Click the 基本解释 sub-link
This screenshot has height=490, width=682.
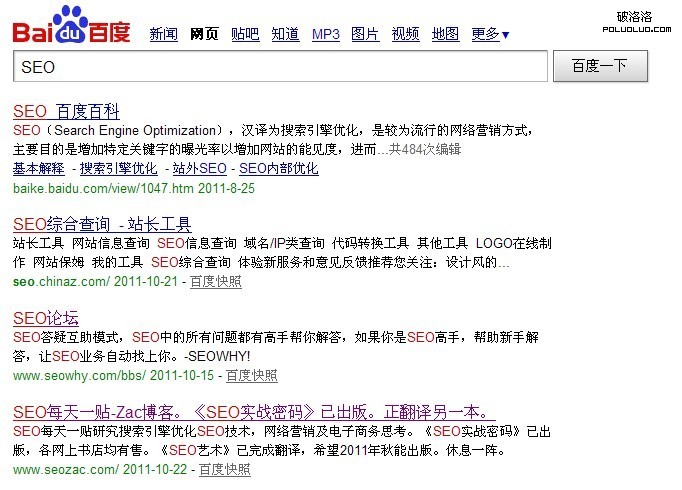(39, 168)
